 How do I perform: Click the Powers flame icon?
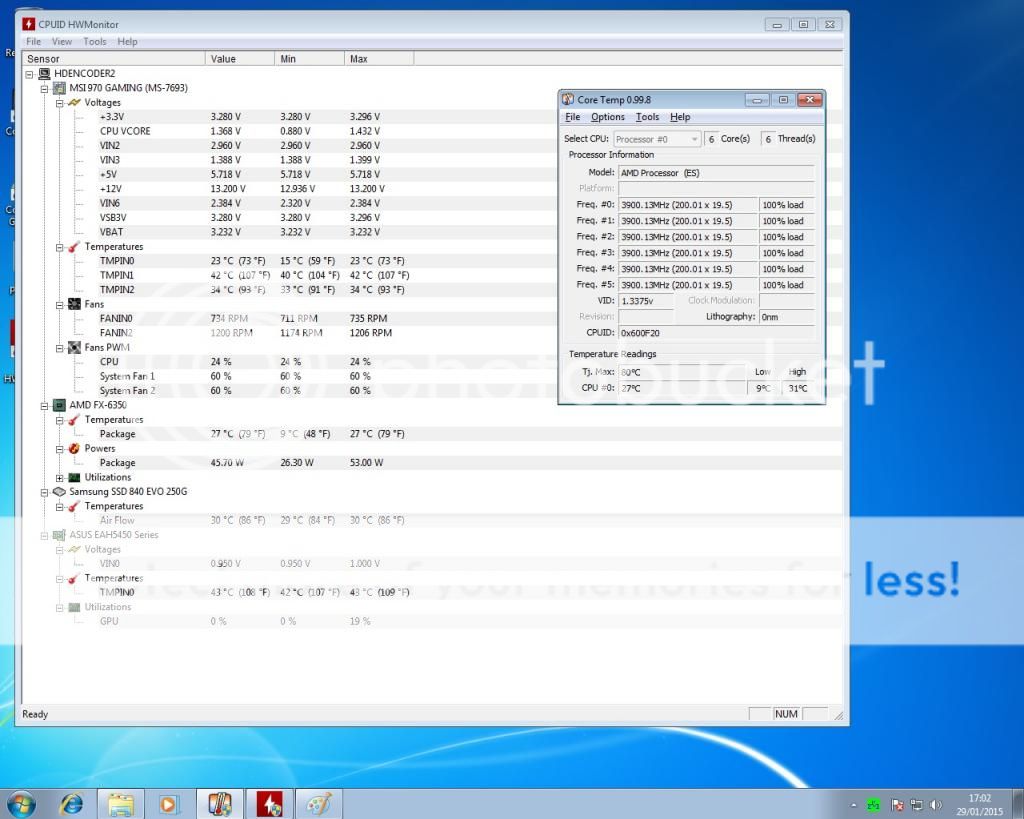pyautogui.click(x=74, y=448)
